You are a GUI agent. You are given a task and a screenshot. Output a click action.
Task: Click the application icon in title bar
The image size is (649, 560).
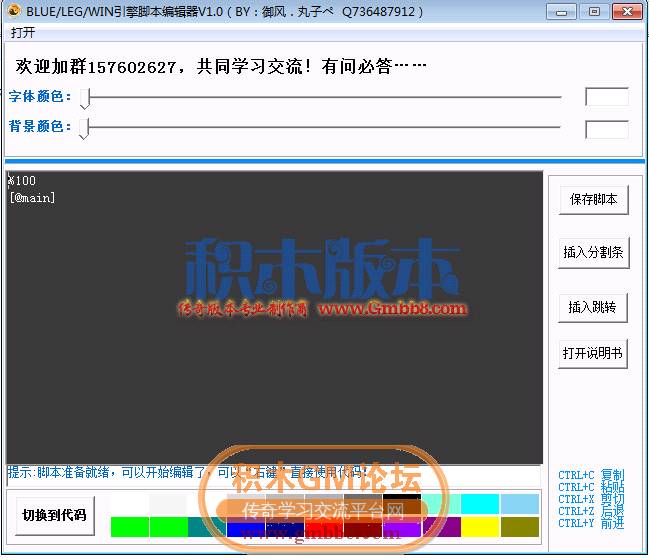click(14, 10)
